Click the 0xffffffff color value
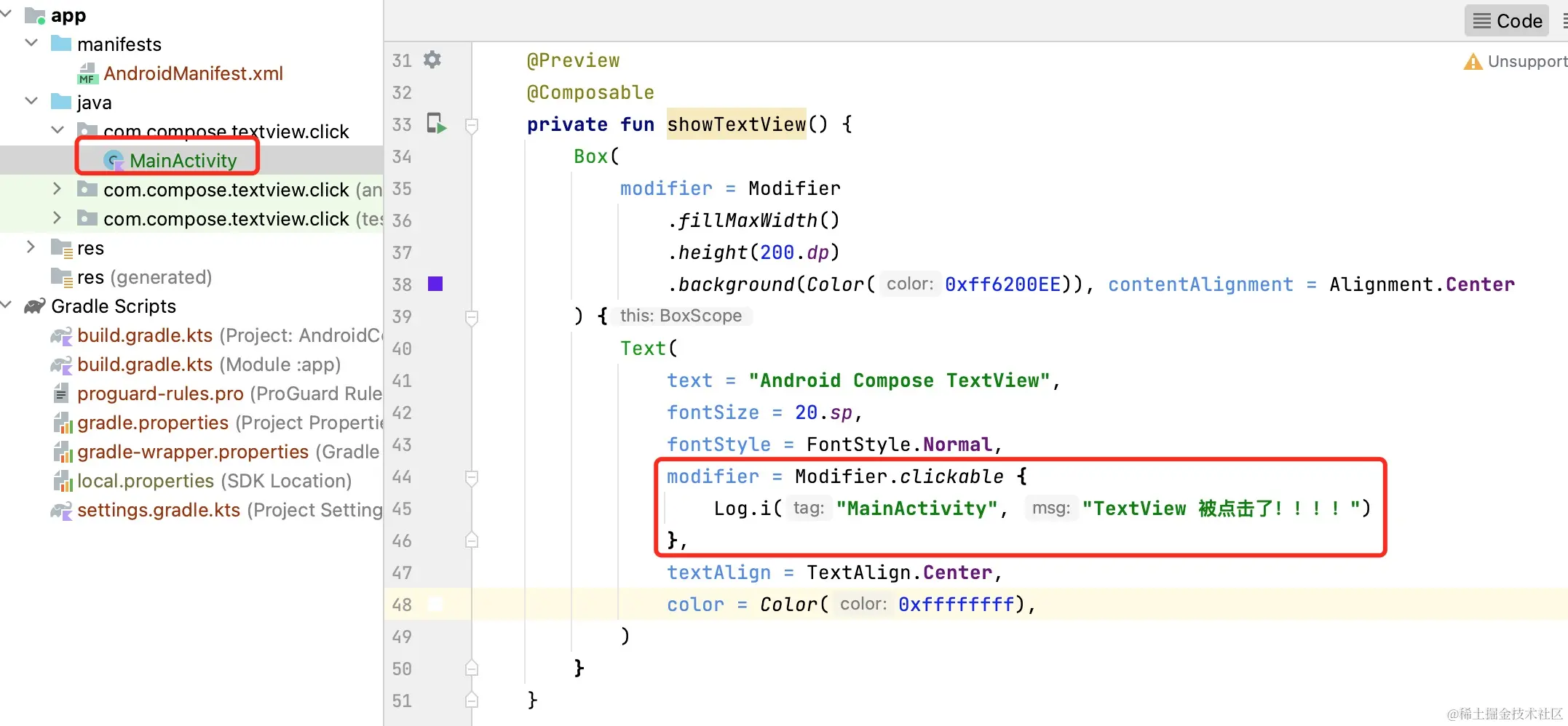1568x726 pixels. (957, 605)
